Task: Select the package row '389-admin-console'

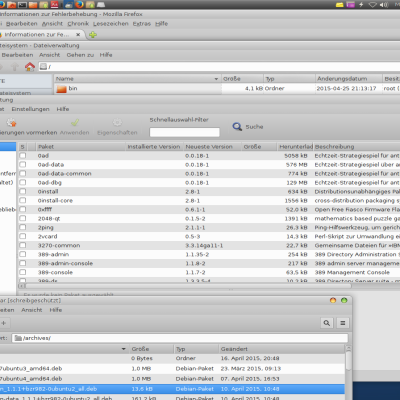Action: 208,264
